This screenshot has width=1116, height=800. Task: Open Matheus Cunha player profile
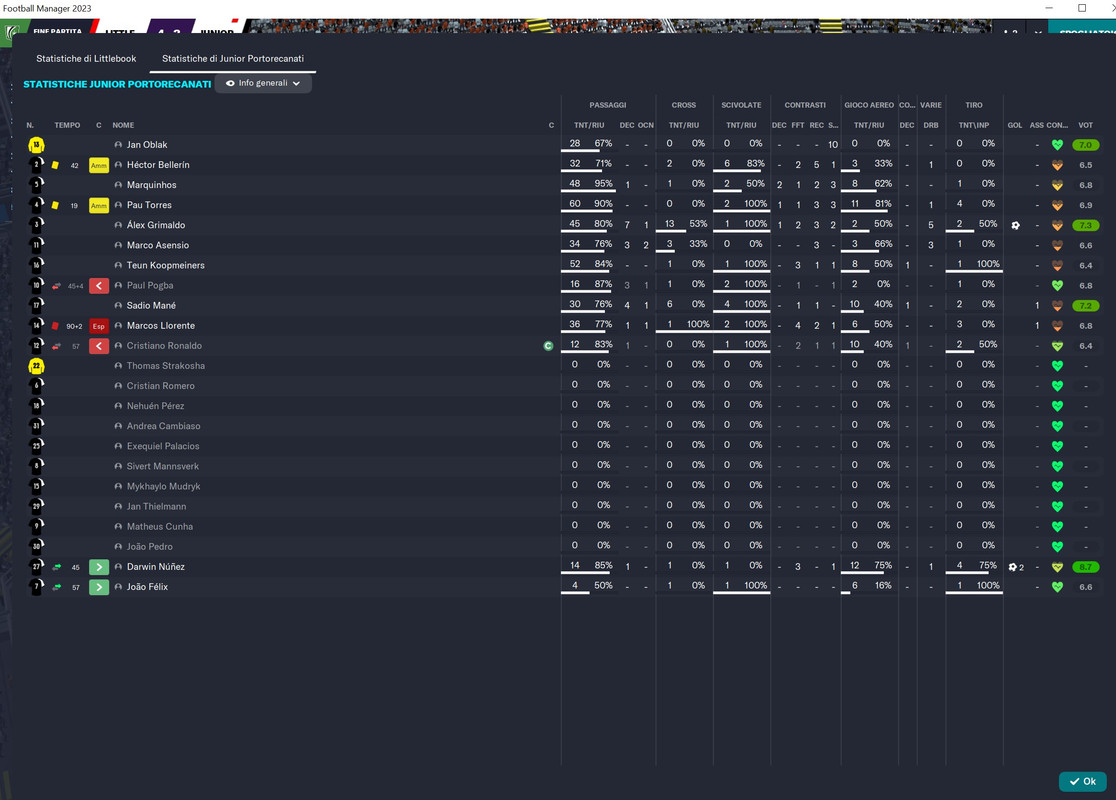point(159,527)
